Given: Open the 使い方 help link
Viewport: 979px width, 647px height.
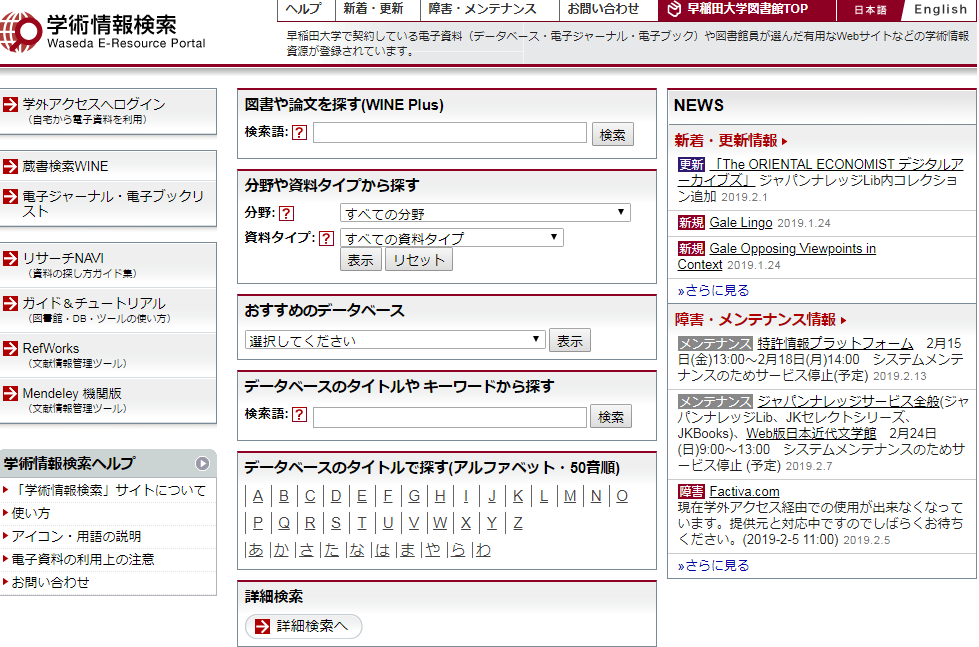Looking at the screenshot, I should pos(31,513).
